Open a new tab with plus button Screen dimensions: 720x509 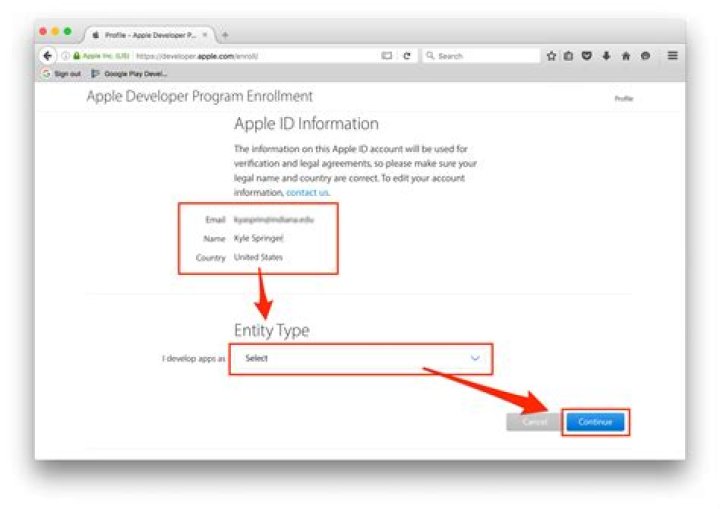pyautogui.click(x=225, y=35)
